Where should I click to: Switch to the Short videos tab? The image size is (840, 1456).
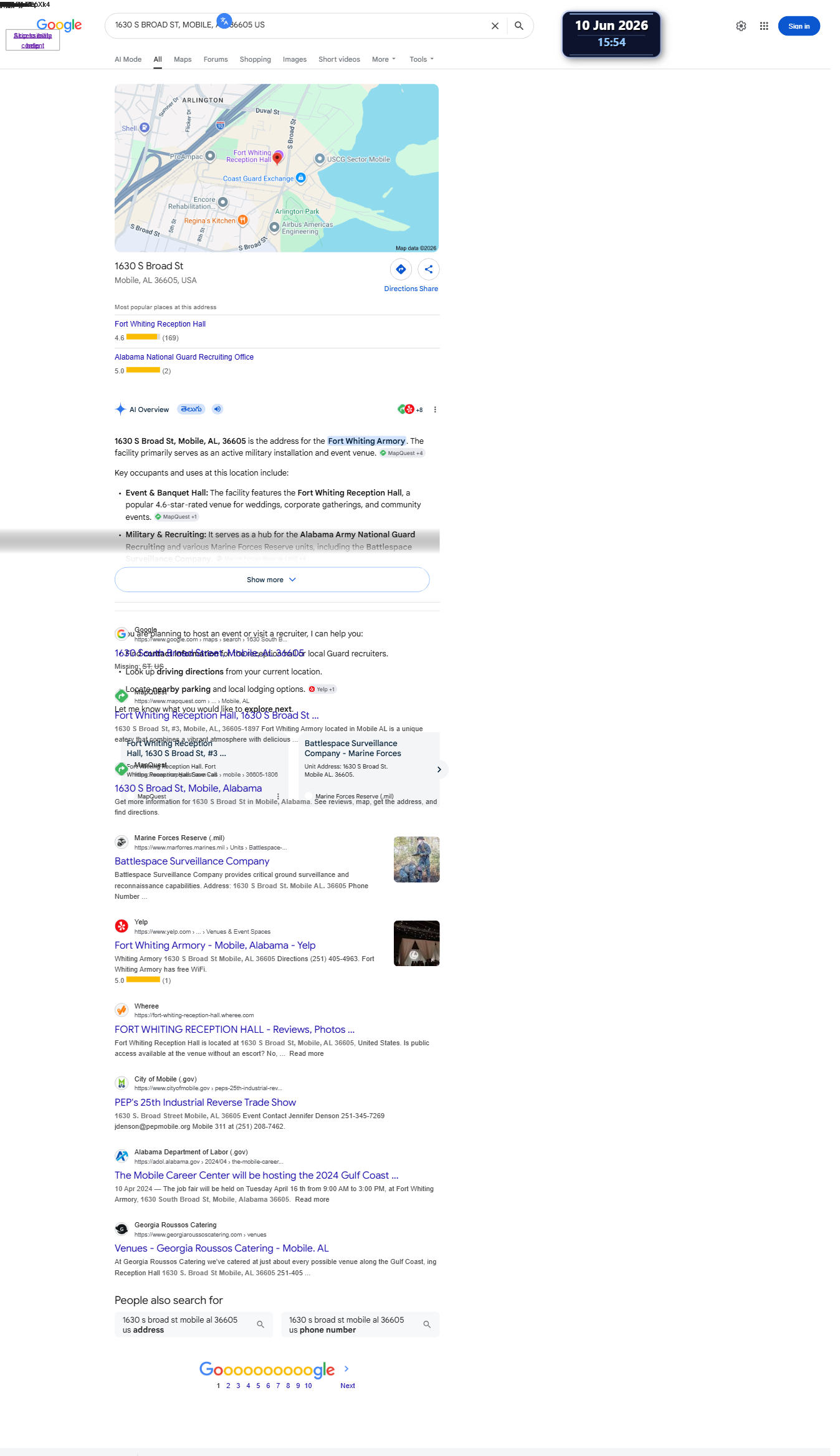coord(340,59)
